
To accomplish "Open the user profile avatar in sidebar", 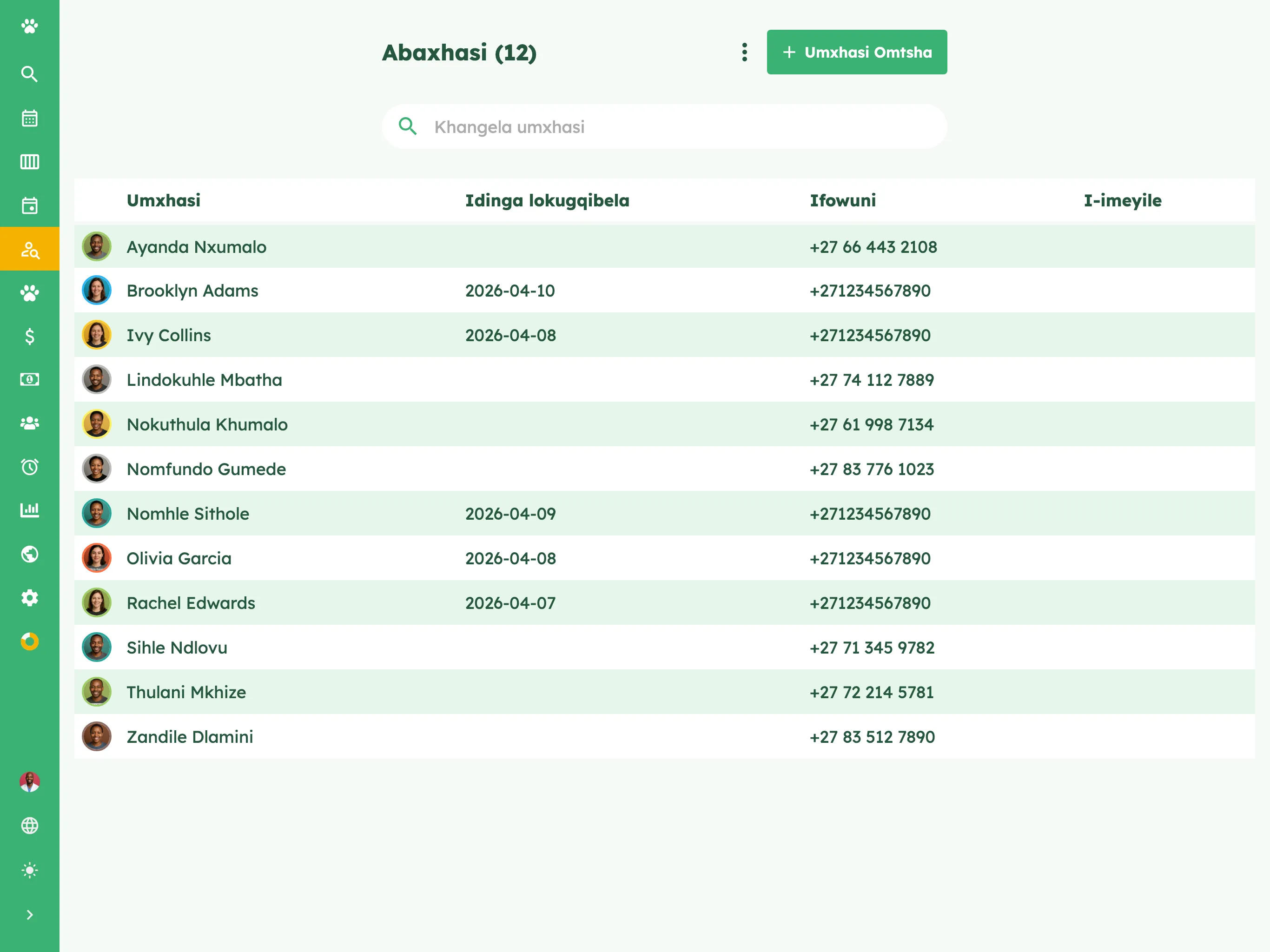I will click(x=29, y=782).
